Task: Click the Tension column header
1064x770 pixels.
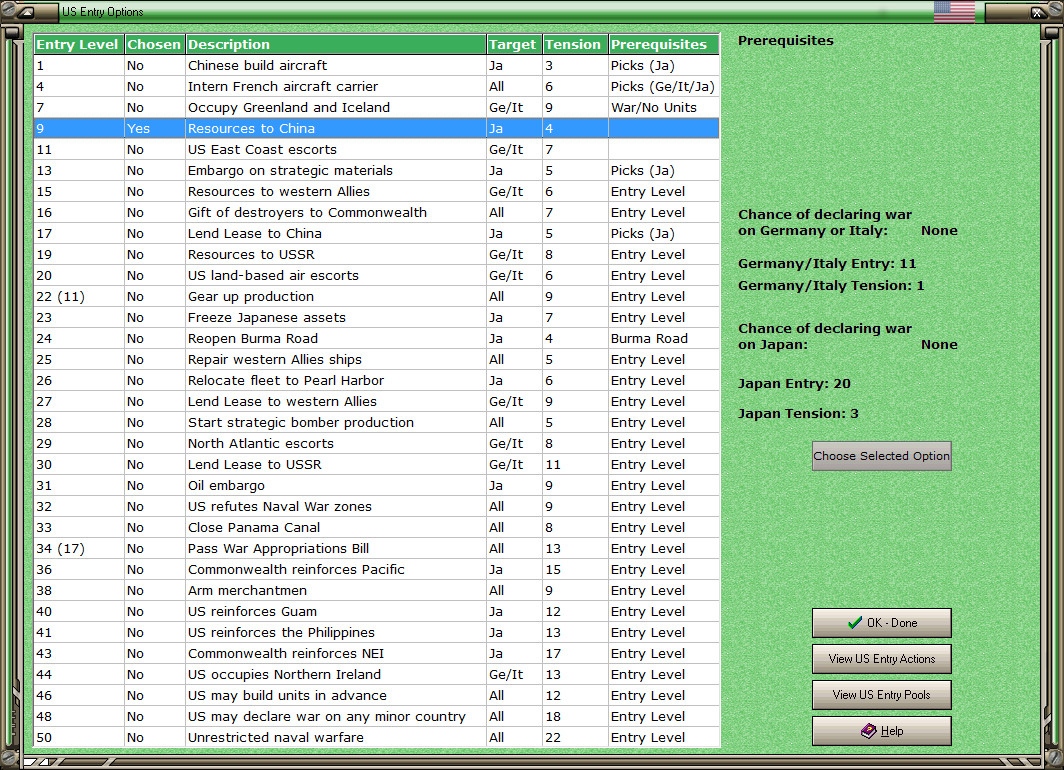Action: pyautogui.click(x=575, y=44)
